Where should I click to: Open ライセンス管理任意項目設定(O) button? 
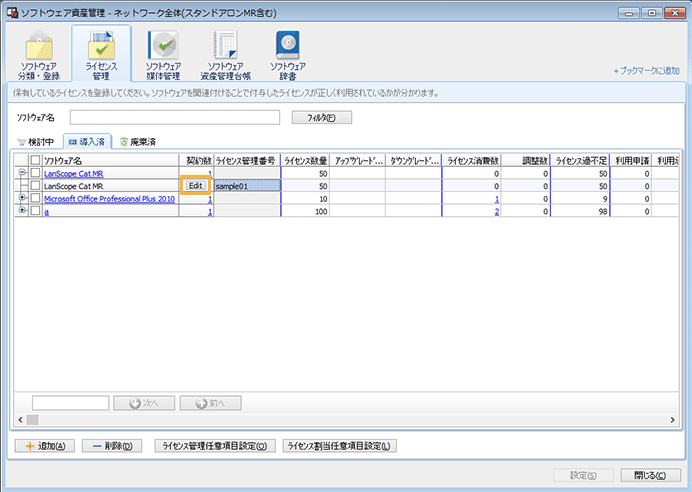pos(215,446)
